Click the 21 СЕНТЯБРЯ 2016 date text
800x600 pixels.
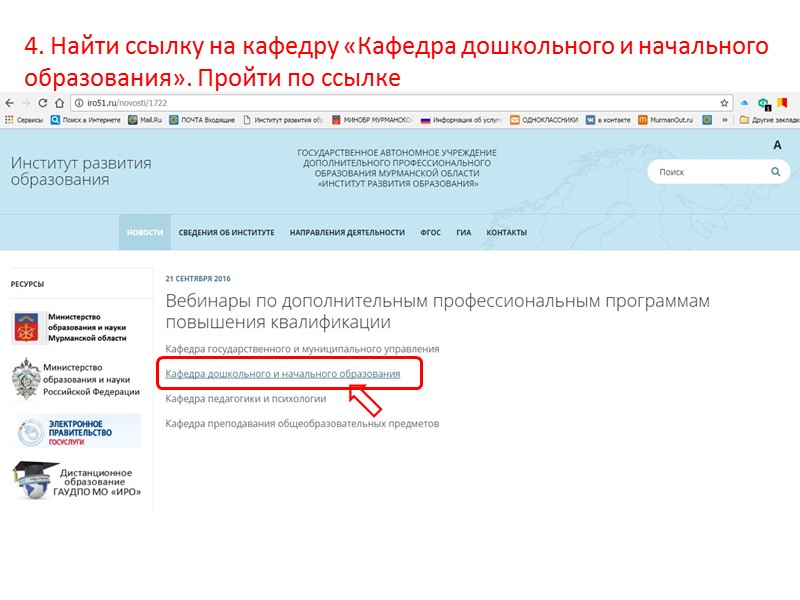tap(198, 279)
